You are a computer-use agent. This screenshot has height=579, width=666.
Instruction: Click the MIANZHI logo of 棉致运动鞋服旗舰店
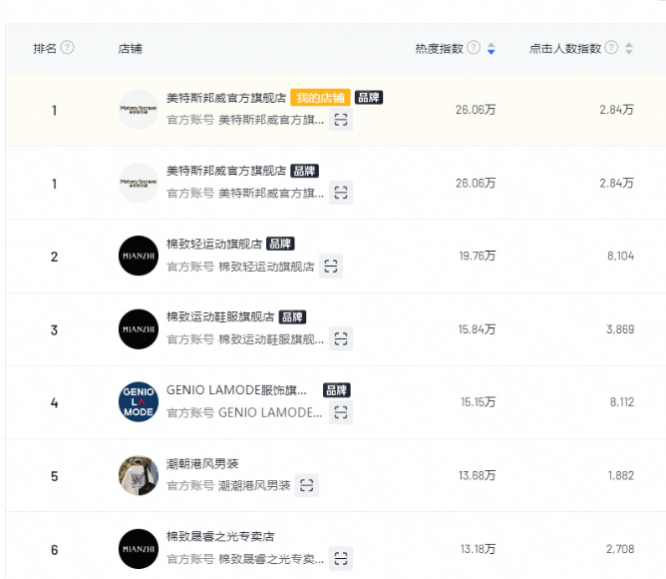tap(138, 329)
